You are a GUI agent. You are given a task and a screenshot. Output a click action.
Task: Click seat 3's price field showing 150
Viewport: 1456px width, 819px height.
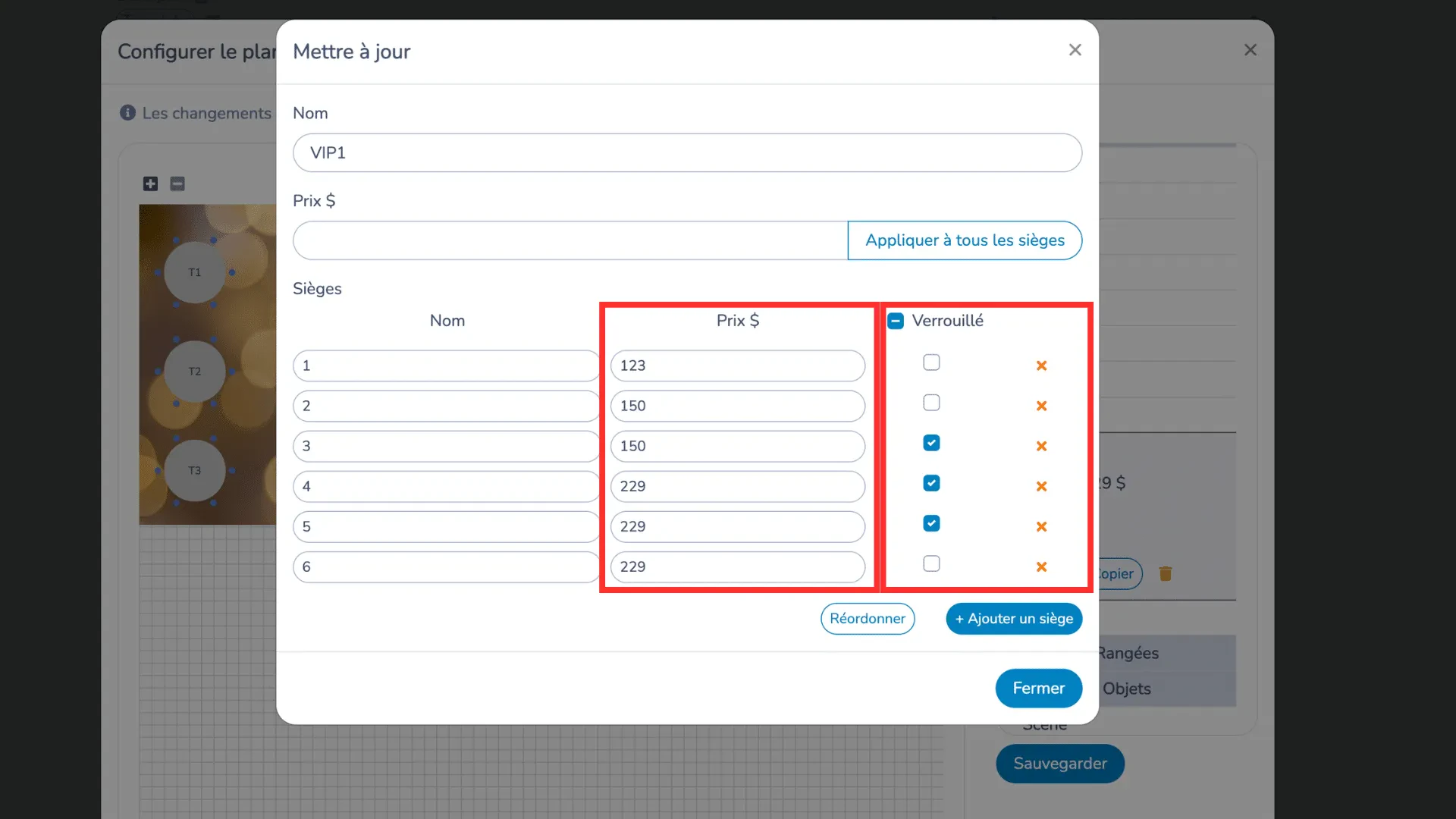pos(737,446)
